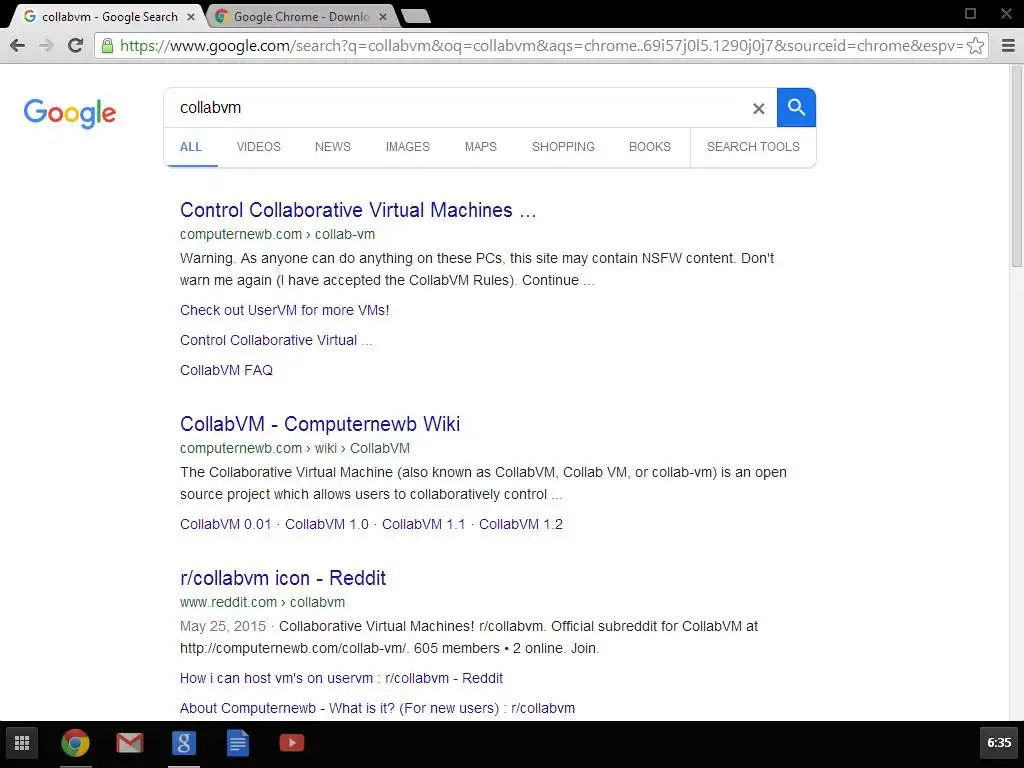Launch Chrome from the shelf
The height and width of the screenshot is (768, 1024).
click(x=76, y=743)
